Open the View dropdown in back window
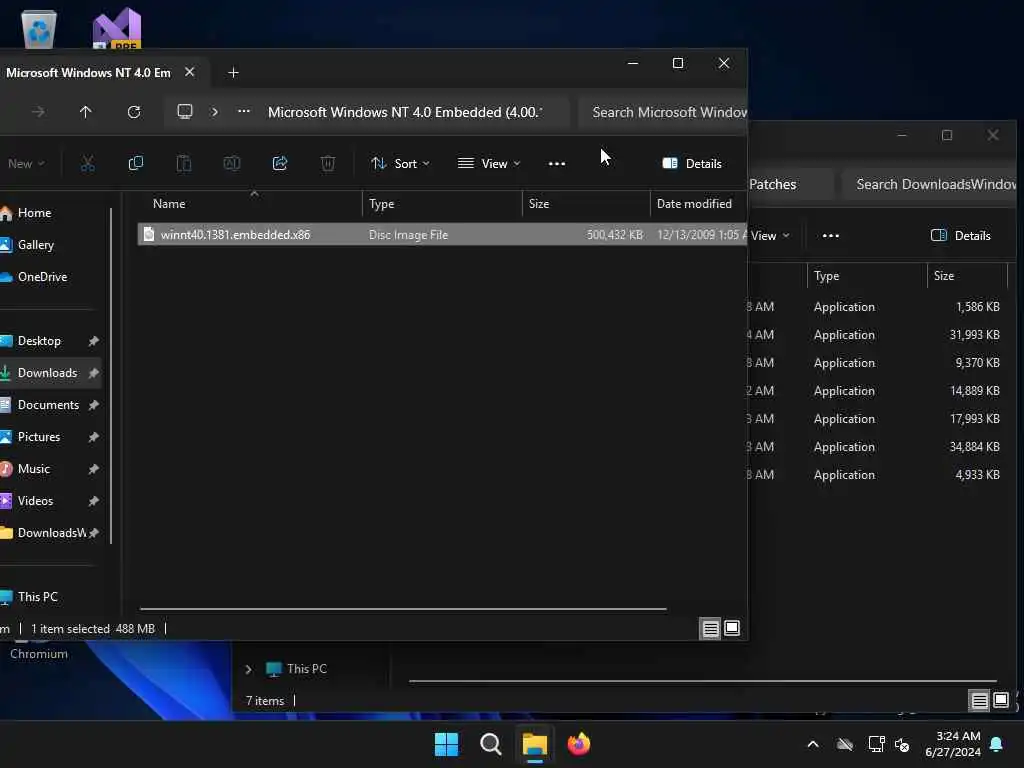This screenshot has height=768, width=1024. click(770, 236)
